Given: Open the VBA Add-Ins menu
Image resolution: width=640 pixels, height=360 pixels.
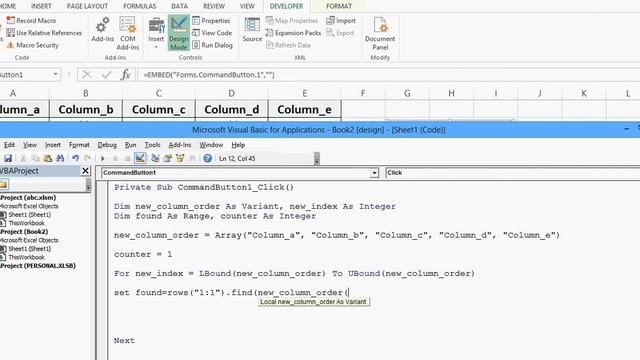Looking at the screenshot, I should pos(180,145).
